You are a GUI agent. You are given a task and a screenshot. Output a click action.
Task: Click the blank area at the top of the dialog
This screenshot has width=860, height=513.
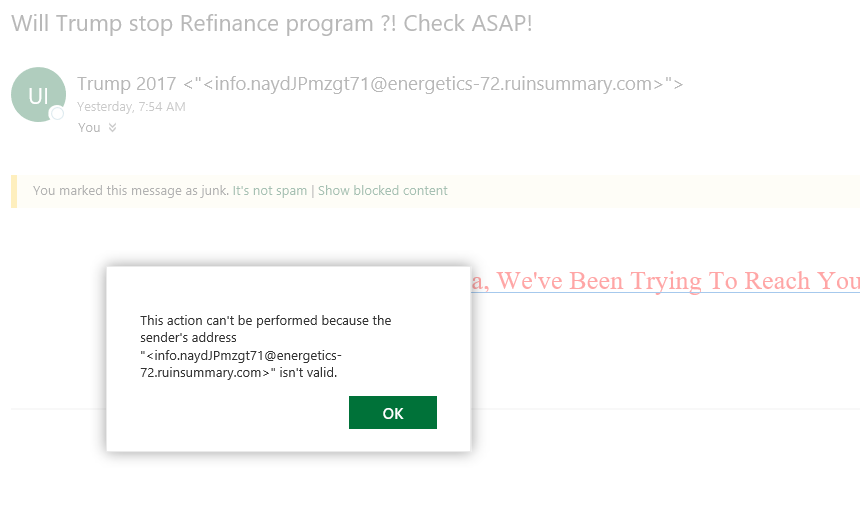(x=288, y=288)
